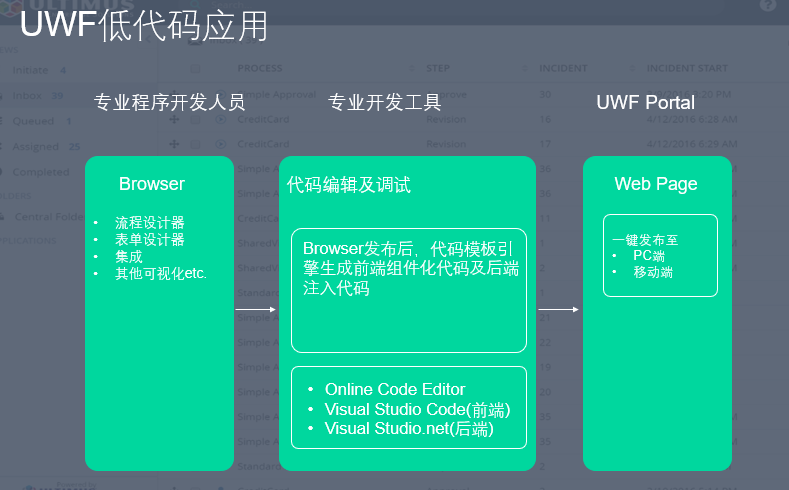The height and width of the screenshot is (490, 789).
Task: Click the 一键发布至 text
Action: 646,239
